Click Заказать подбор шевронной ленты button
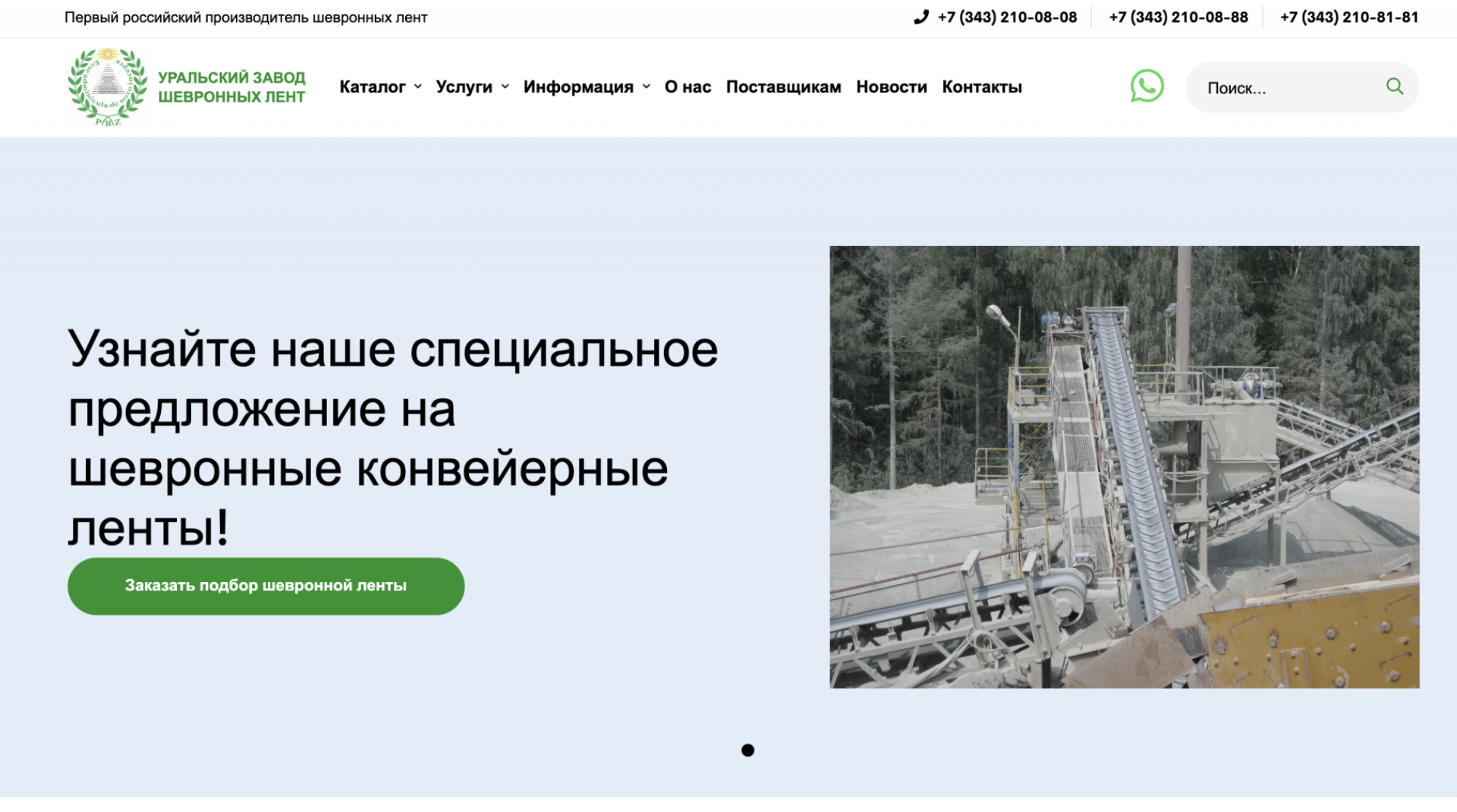 [266, 585]
